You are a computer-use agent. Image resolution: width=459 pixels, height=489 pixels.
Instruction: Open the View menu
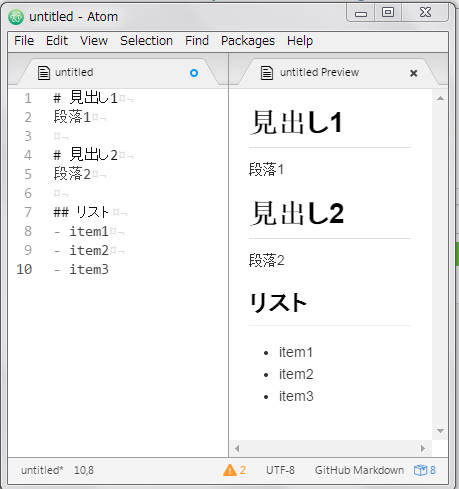point(94,41)
